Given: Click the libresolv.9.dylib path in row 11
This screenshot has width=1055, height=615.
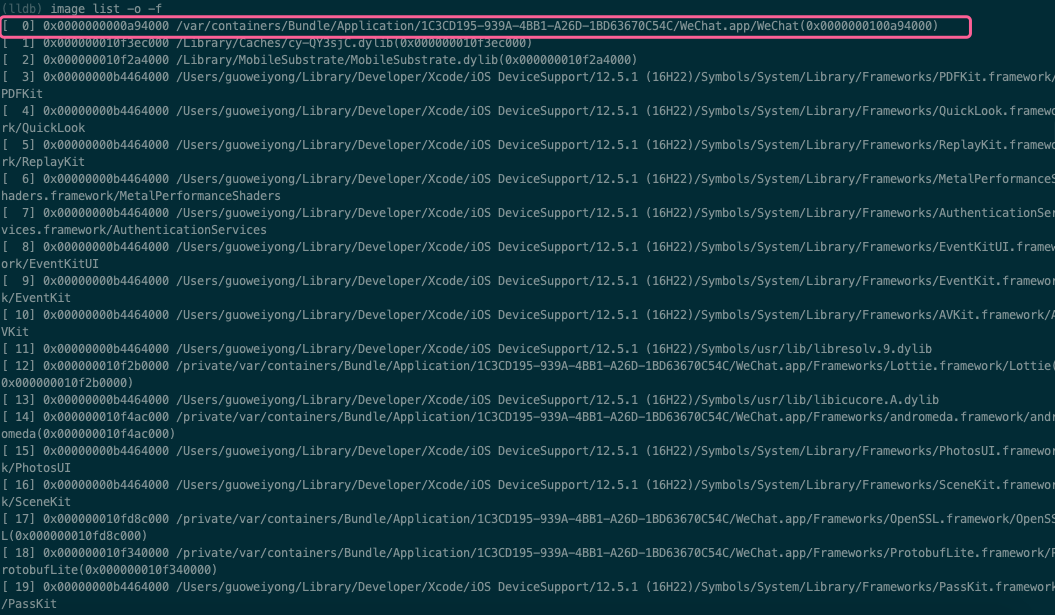Looking at the screenshot, I should tap(554, 349).
